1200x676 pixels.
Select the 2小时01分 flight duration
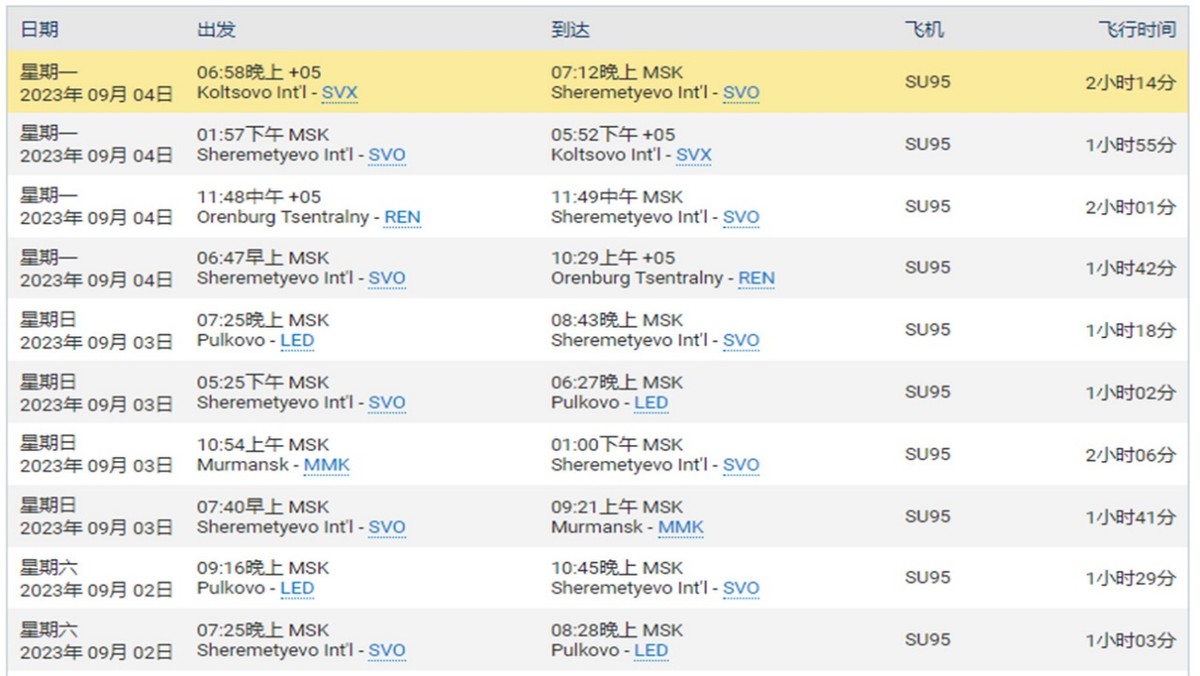(x=1131, y=207)
